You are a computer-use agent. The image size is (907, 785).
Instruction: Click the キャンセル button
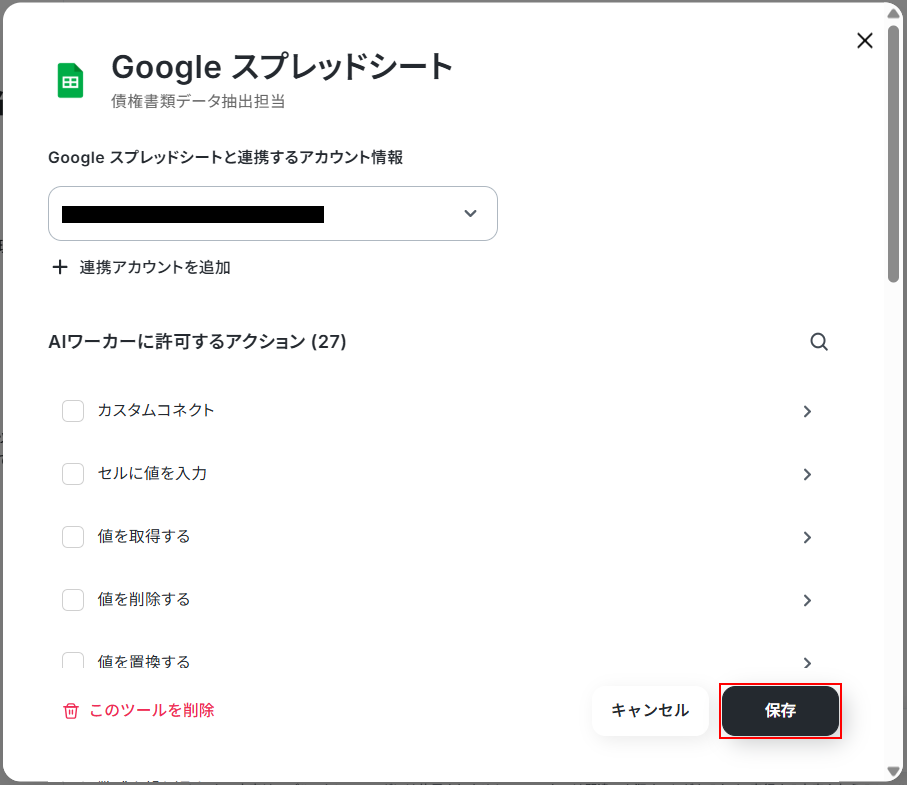(x=650, y=710)
